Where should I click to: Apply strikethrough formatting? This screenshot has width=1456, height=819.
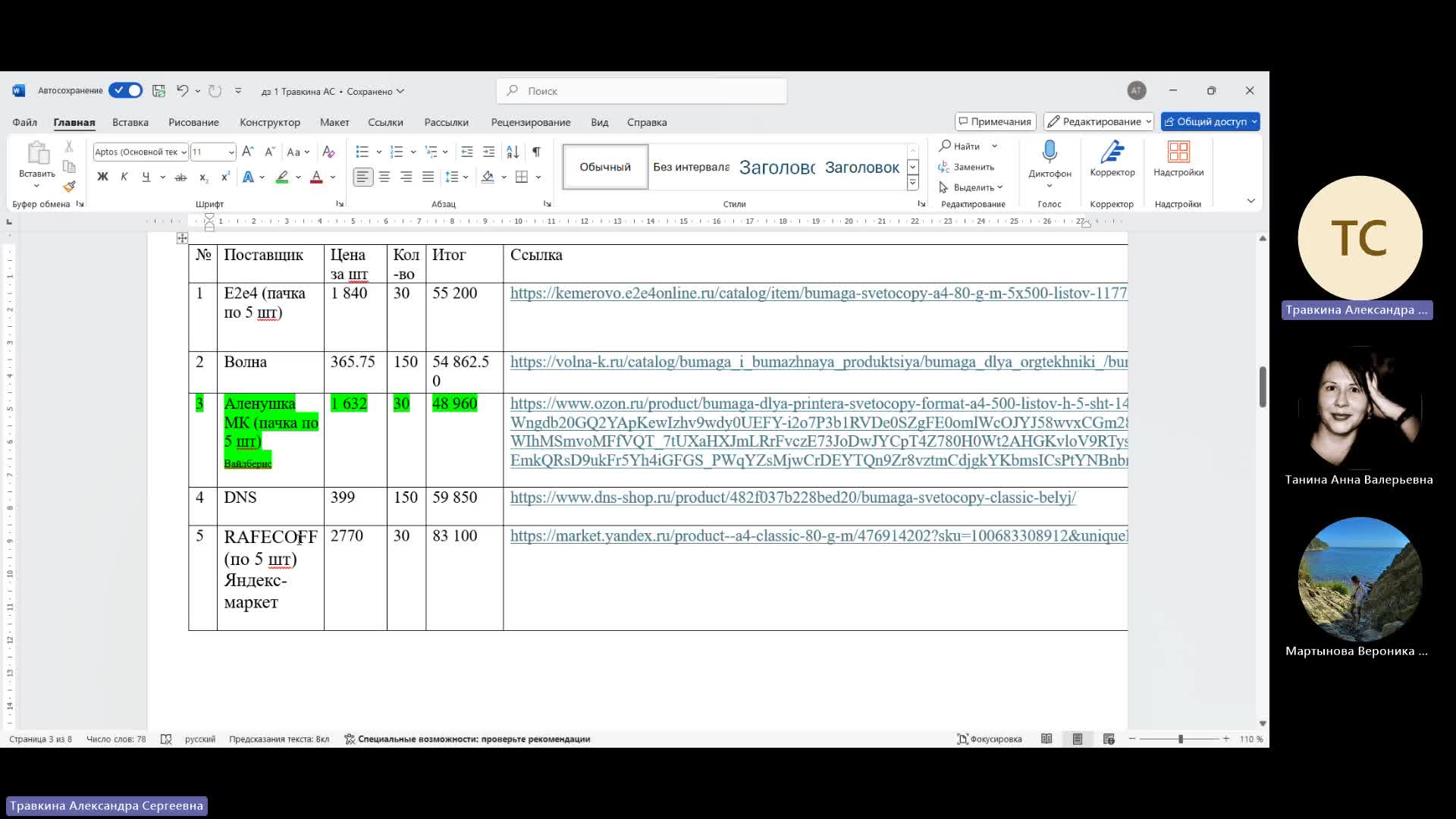tap(180, 177)
